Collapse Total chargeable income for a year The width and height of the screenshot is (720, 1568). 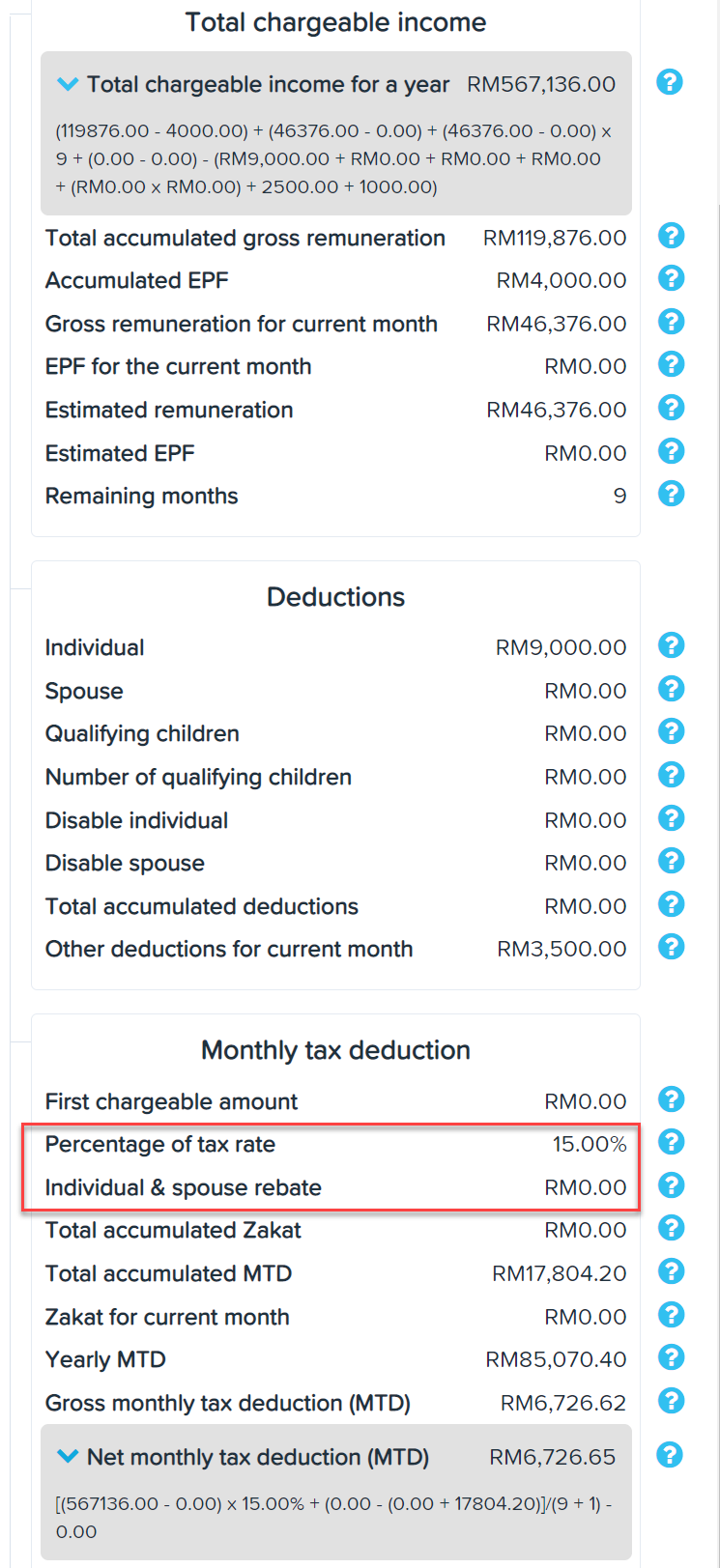click(x=68, y=84)
